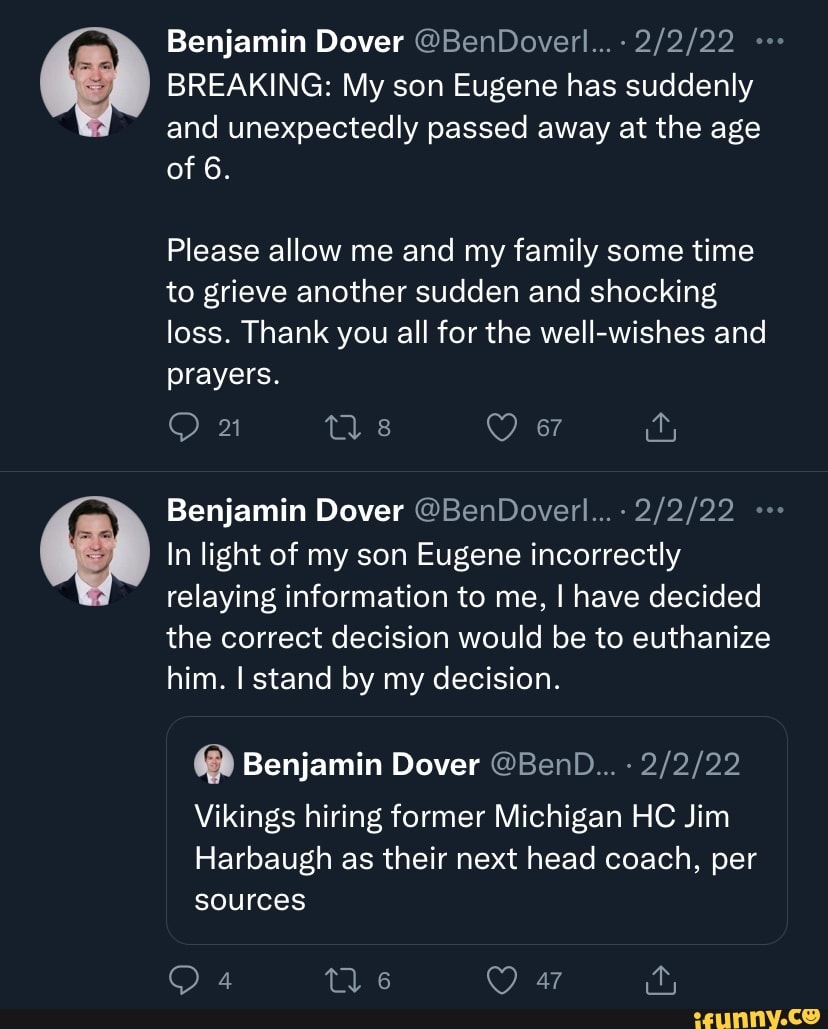Toggle like on the BREAKING announcement tweet
This screenshot has height=1029, width=828.
pos(501,427)
